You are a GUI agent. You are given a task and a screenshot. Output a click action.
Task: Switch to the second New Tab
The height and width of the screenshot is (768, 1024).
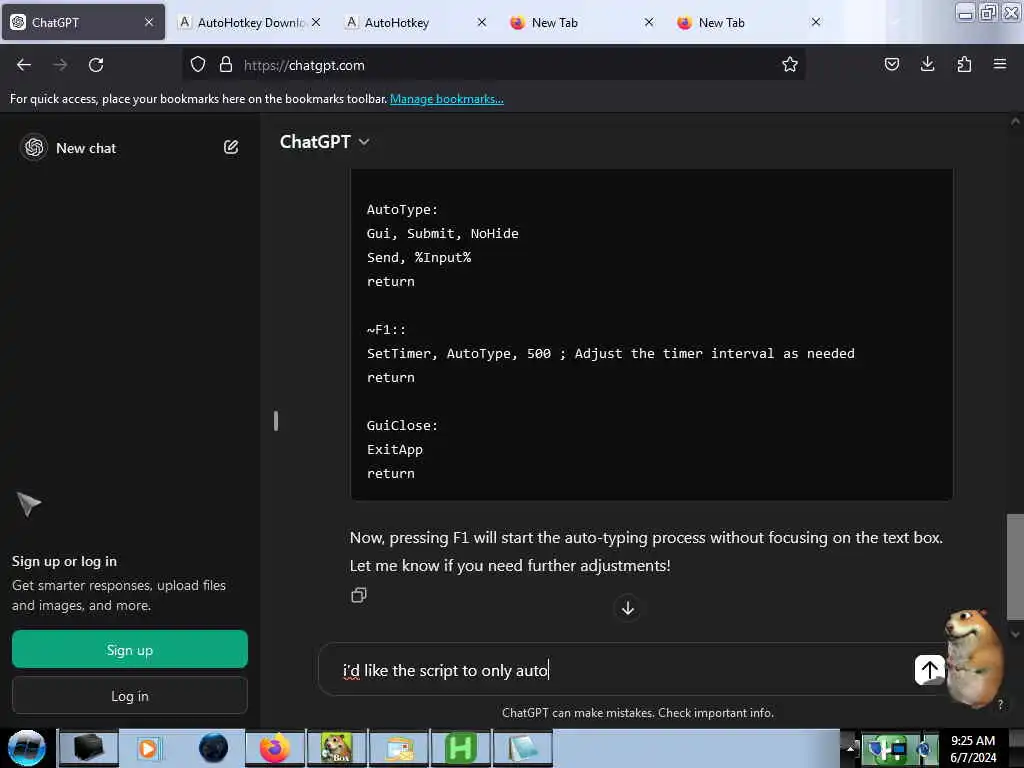coord(750,22)
